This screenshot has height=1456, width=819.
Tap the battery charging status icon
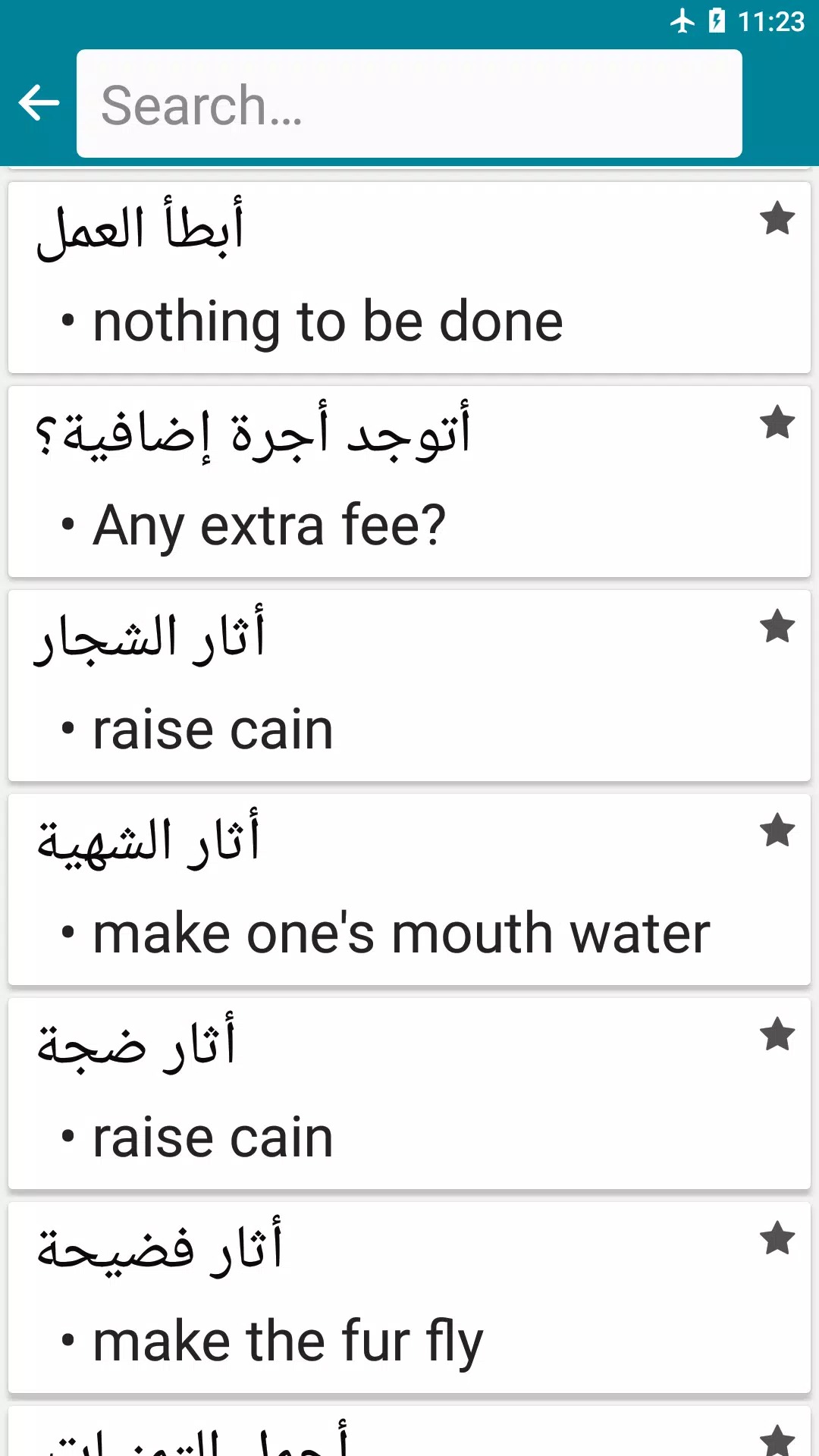(x=717, y=21)
